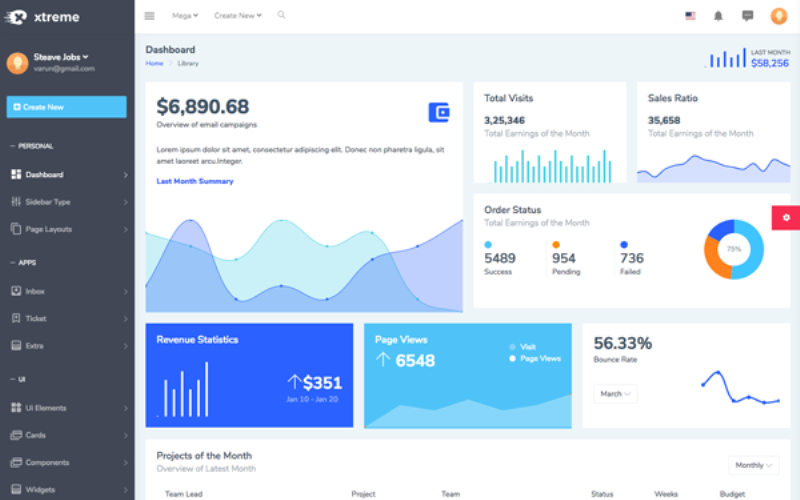Open the search magnifier icon
800x500 pixels.
281,15
